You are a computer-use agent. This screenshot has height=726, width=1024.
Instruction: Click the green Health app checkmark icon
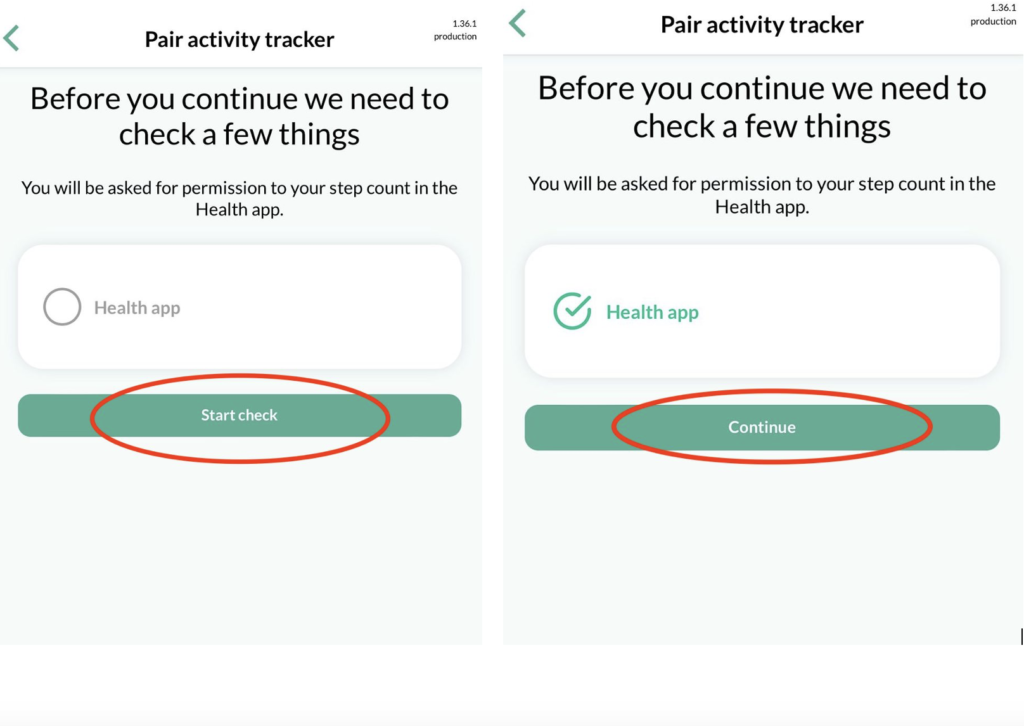(x=572, y=311)
